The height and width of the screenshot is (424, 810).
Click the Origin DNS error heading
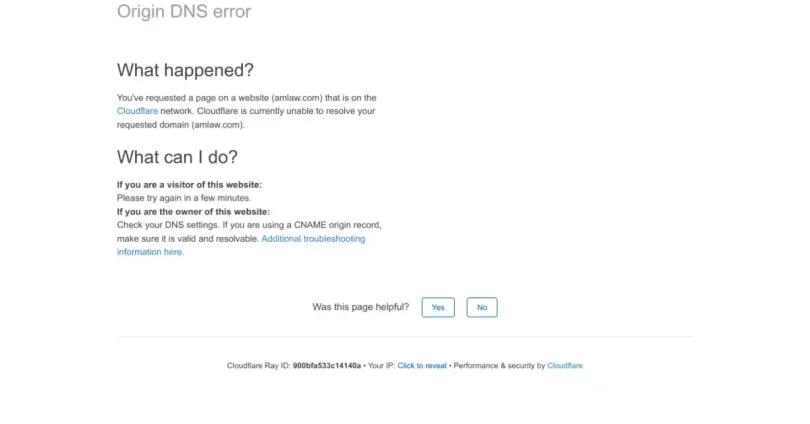184,11
